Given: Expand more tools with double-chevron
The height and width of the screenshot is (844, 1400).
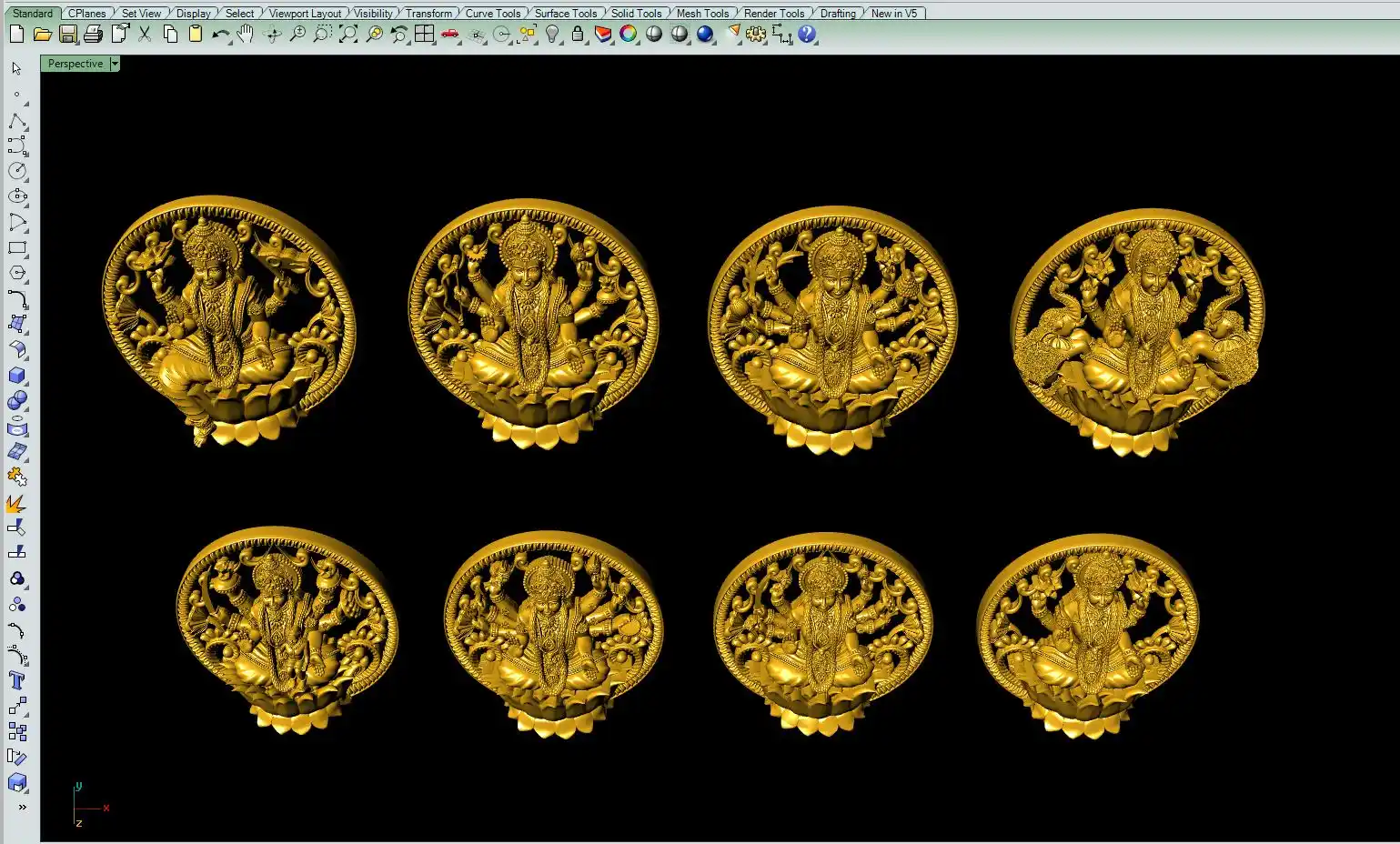Looking at the screenshot, I should [x=22, y=807].
